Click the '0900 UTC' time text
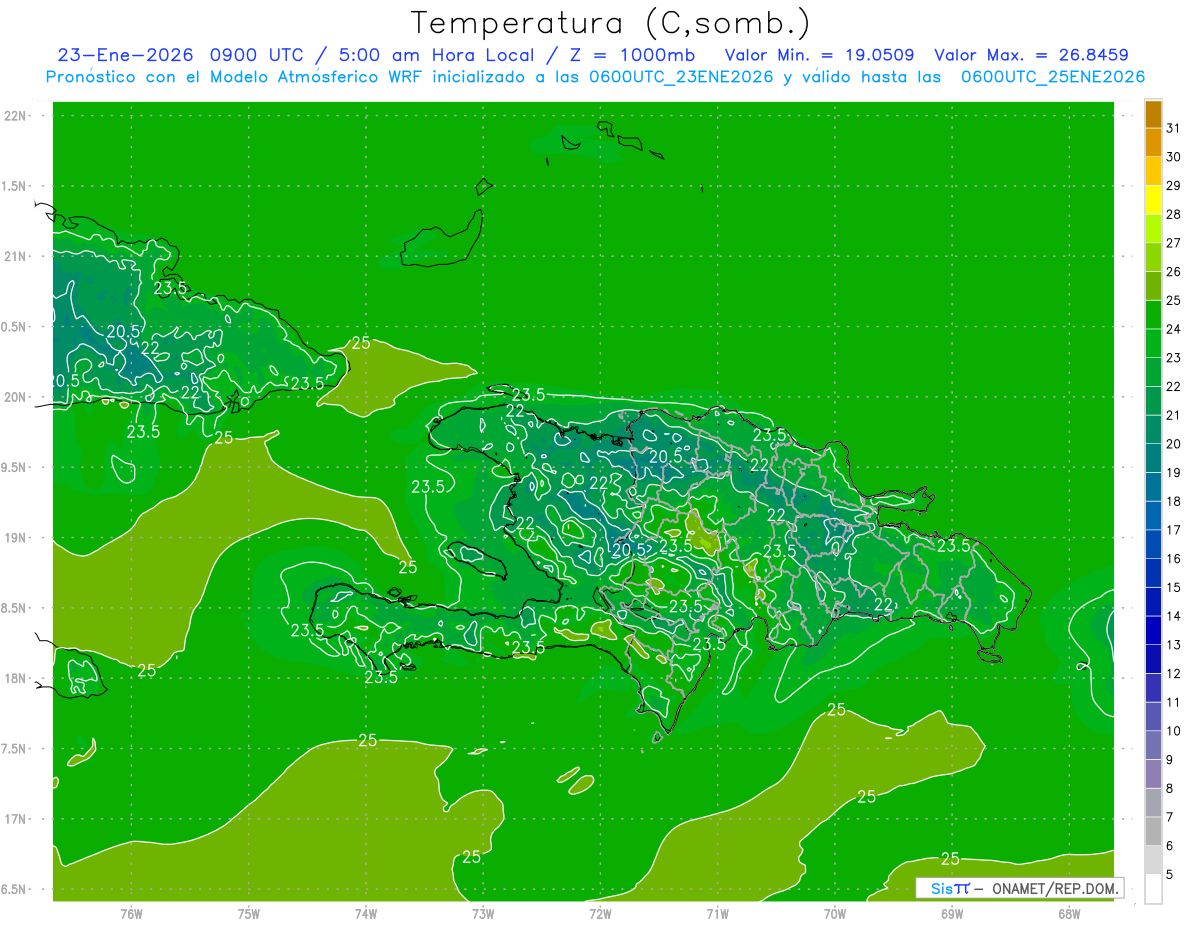1200x927 pixels. pos(256,56)
